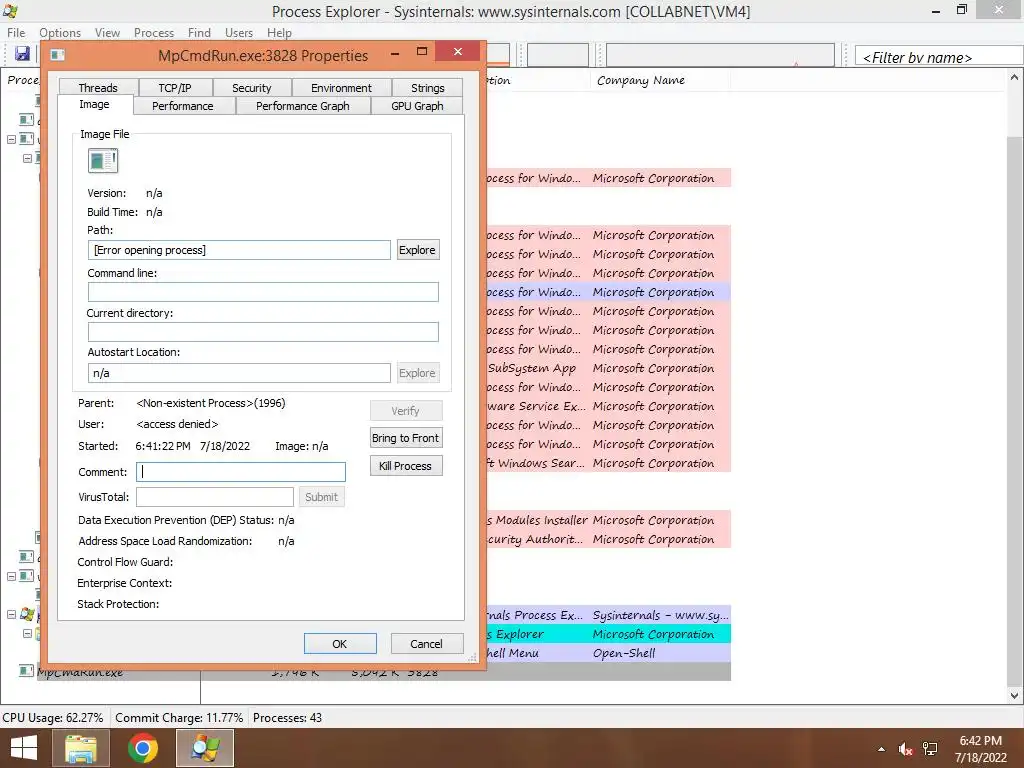This screenshot has width=1024, height=768.
Task: Open the Windows Start button
Action: (x=24, y=748)
